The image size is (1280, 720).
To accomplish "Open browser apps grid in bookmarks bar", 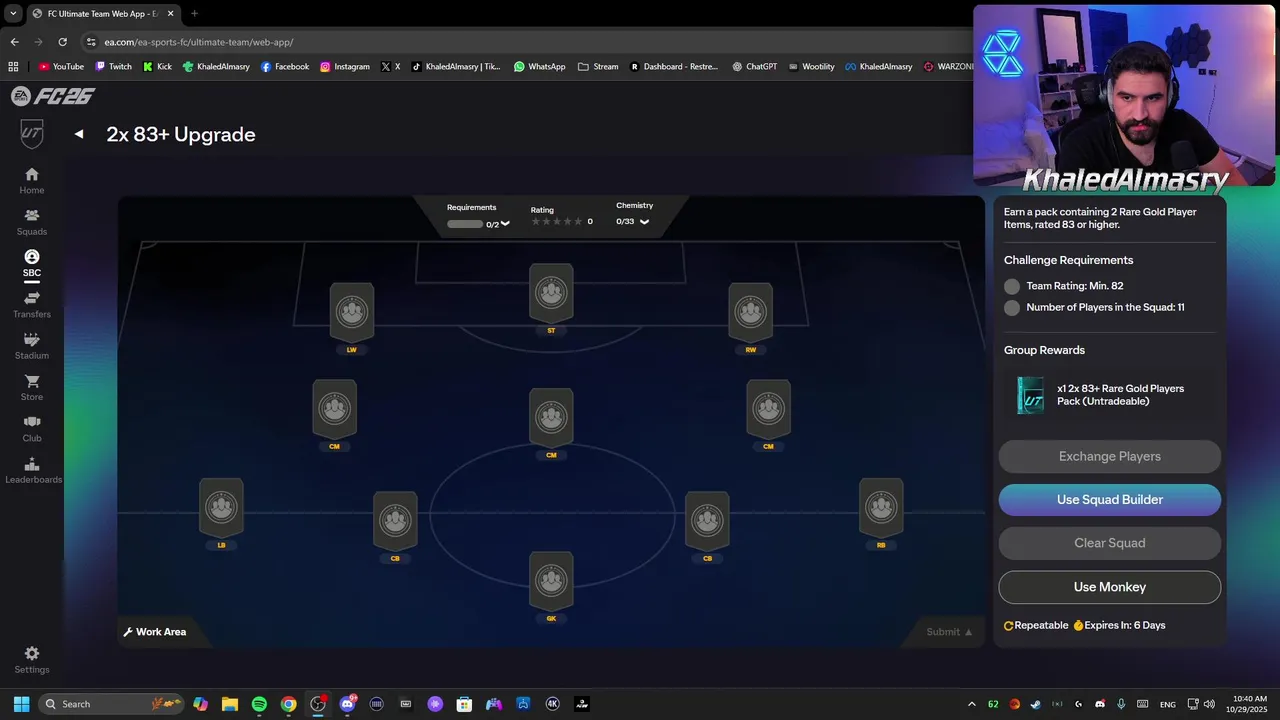I will point(13,67).
